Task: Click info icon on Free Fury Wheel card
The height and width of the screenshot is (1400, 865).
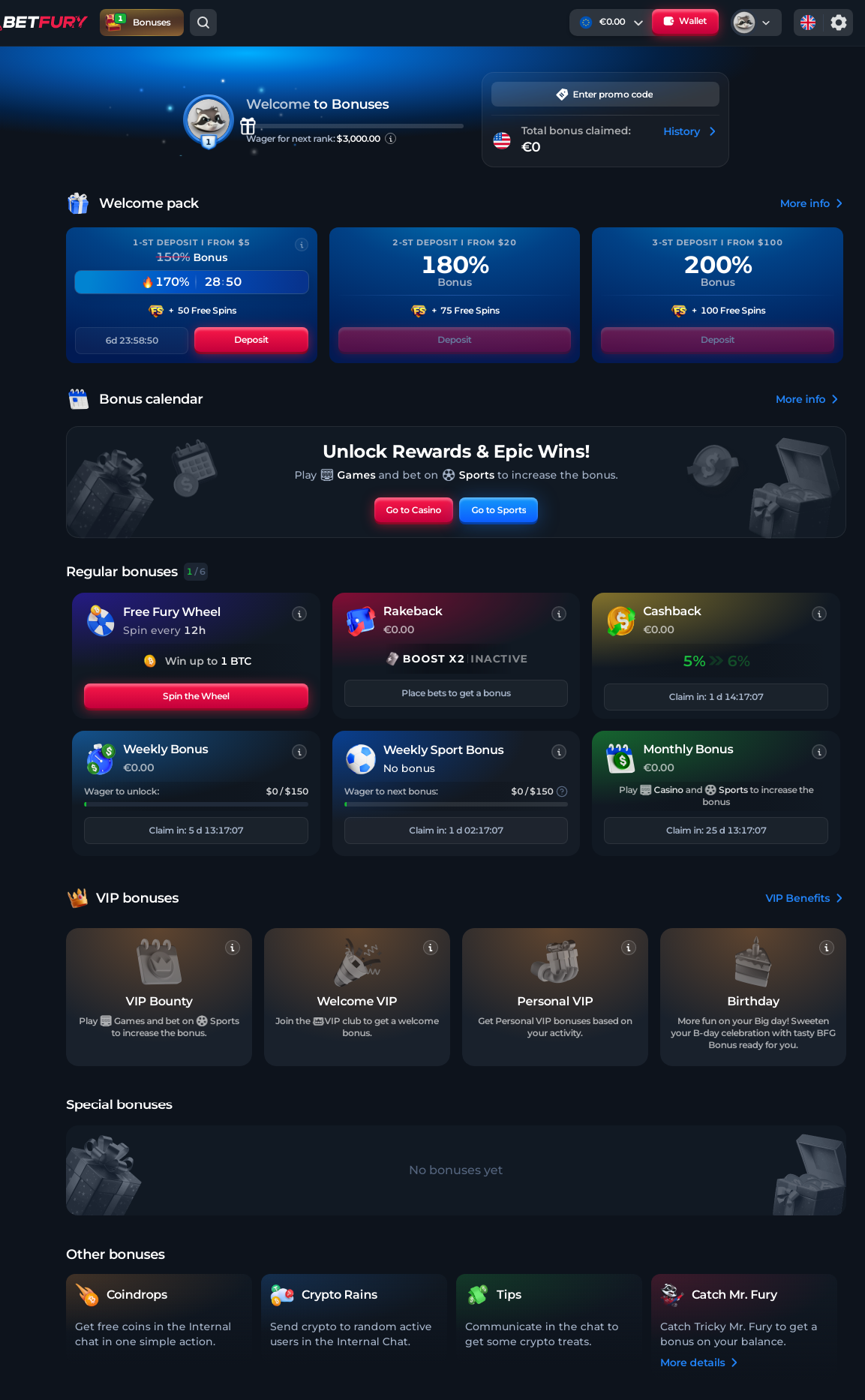Action: coord(299,614)
